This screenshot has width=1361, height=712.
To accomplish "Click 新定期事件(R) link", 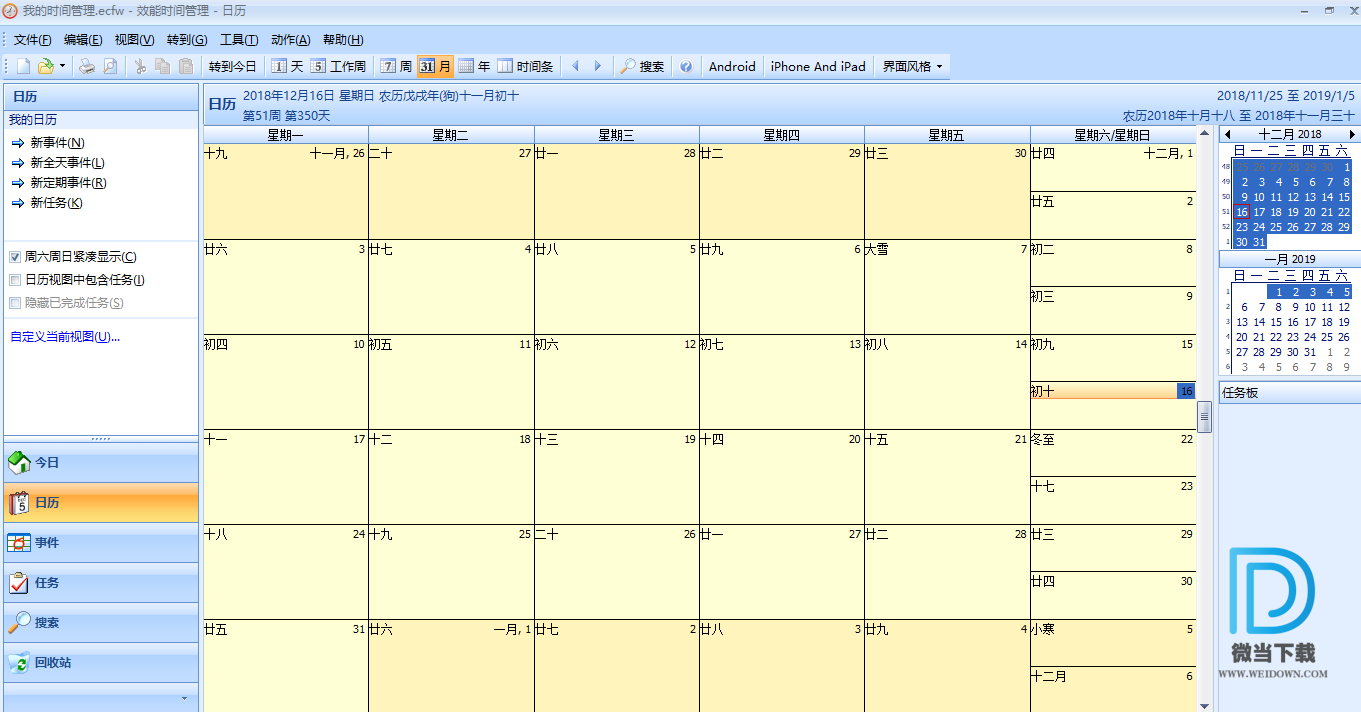I will coord(68,183).
